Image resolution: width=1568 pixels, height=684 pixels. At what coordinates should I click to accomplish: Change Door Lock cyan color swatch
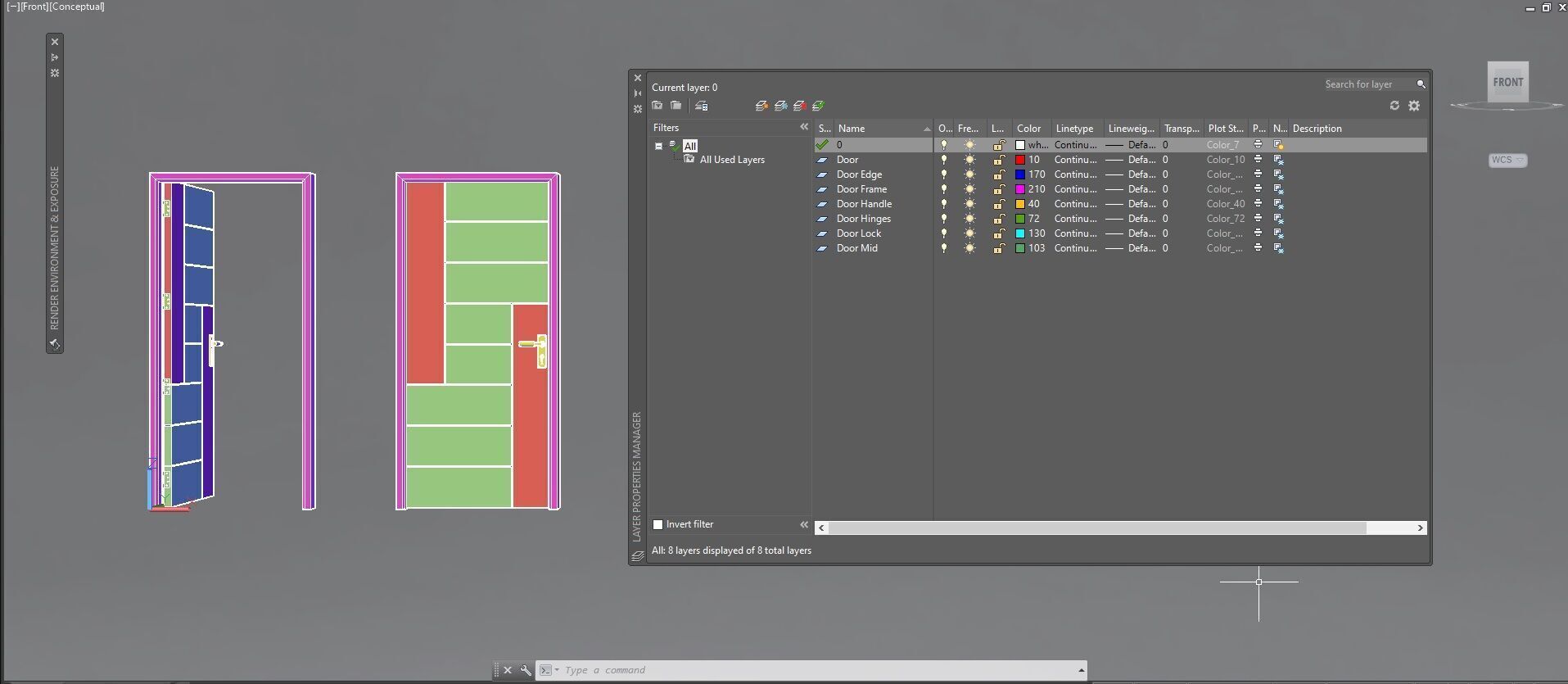pyautogui.click(x=1020, y=233)
